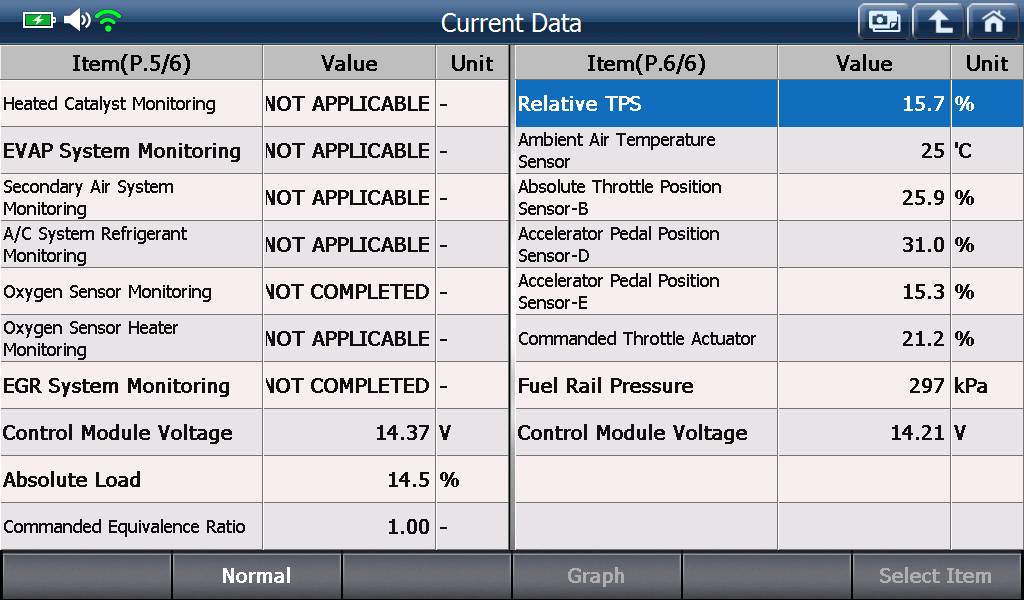Click the Select Item button
Image resolution: width=1024 pixels, height=600 pixels.
(x=935, y=575)
